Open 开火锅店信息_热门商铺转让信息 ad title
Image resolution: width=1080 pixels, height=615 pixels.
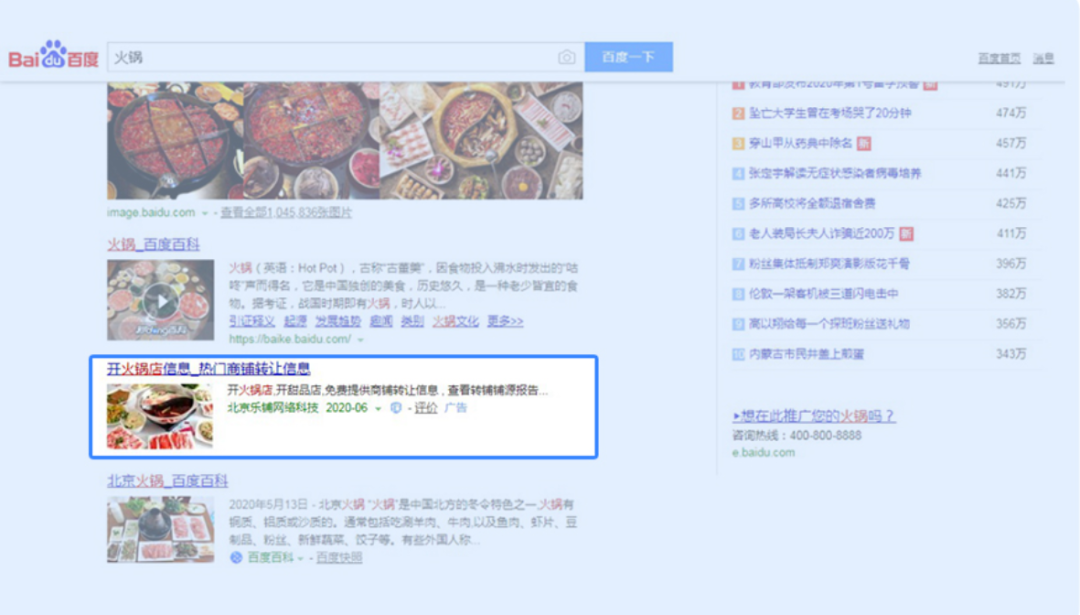(x=209, y=368)
